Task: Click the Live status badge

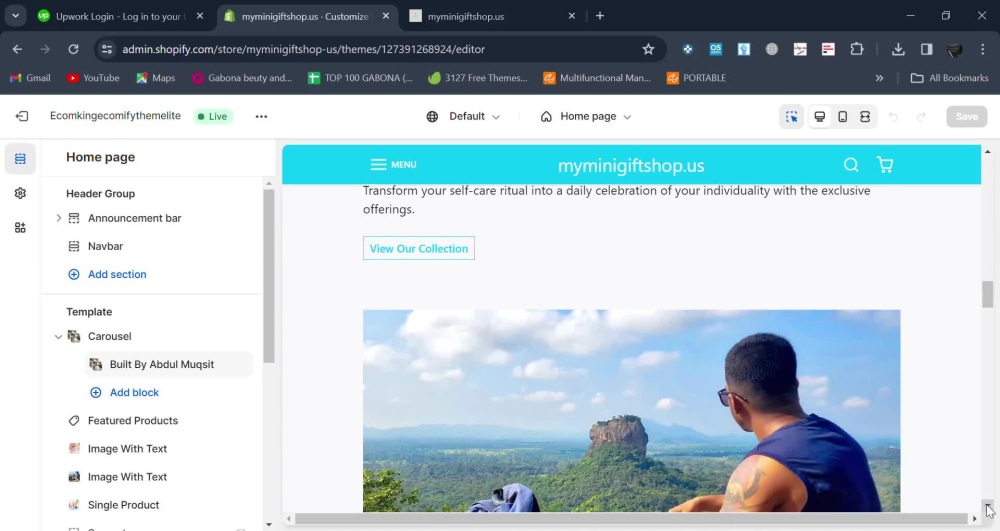Action: click(213, 117)
